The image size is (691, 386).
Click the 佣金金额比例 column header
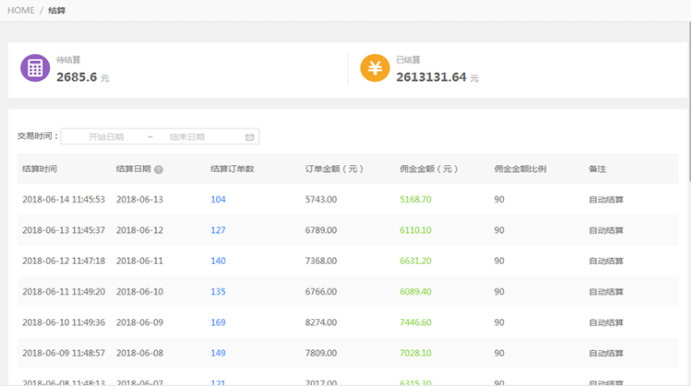coord(520,169)
